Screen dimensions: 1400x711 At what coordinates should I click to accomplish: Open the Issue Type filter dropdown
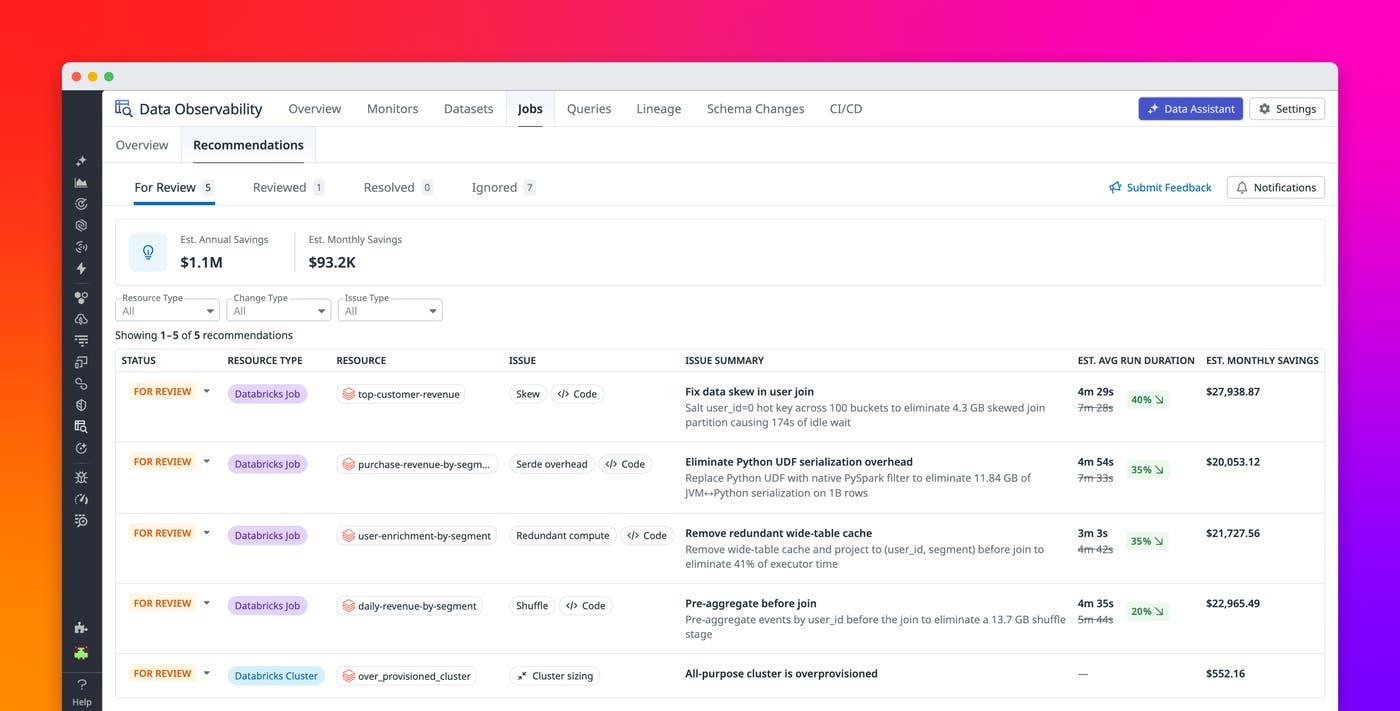point(390,310)
